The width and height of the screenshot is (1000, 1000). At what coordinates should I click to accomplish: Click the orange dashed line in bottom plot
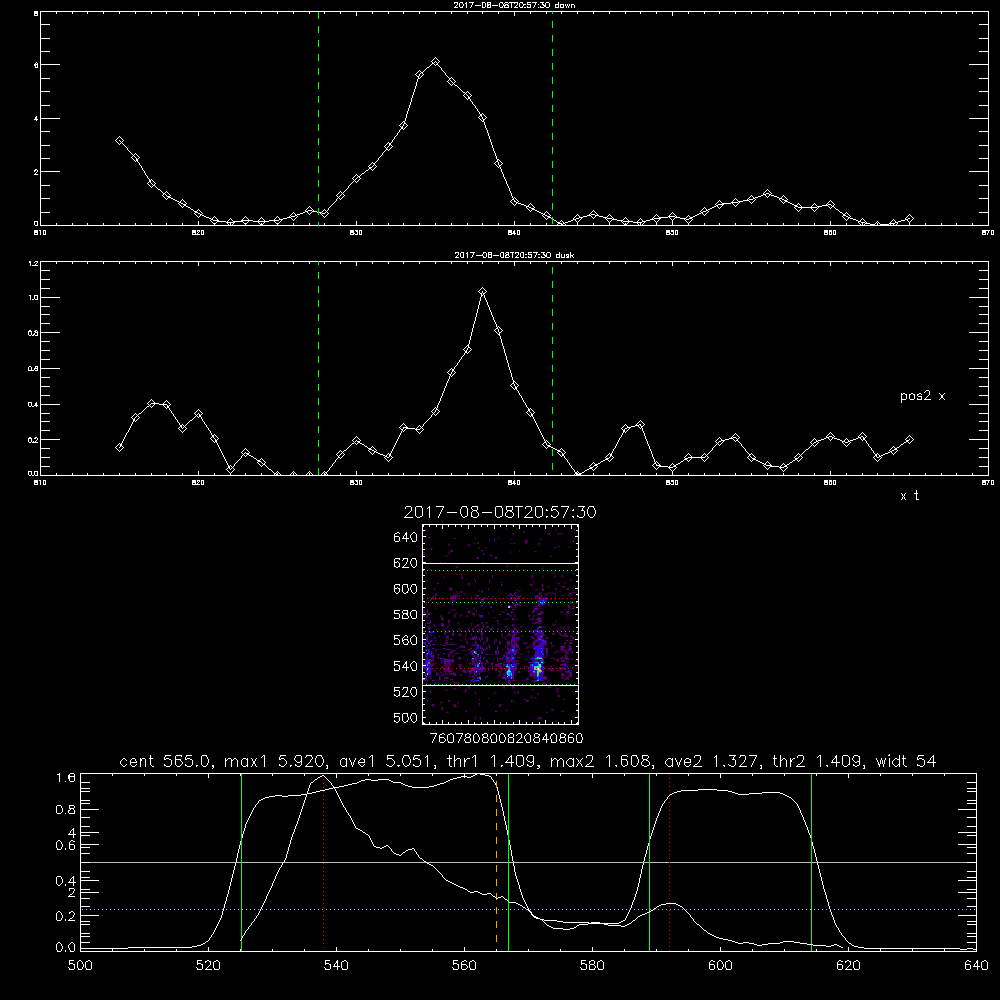pos(496,862)
